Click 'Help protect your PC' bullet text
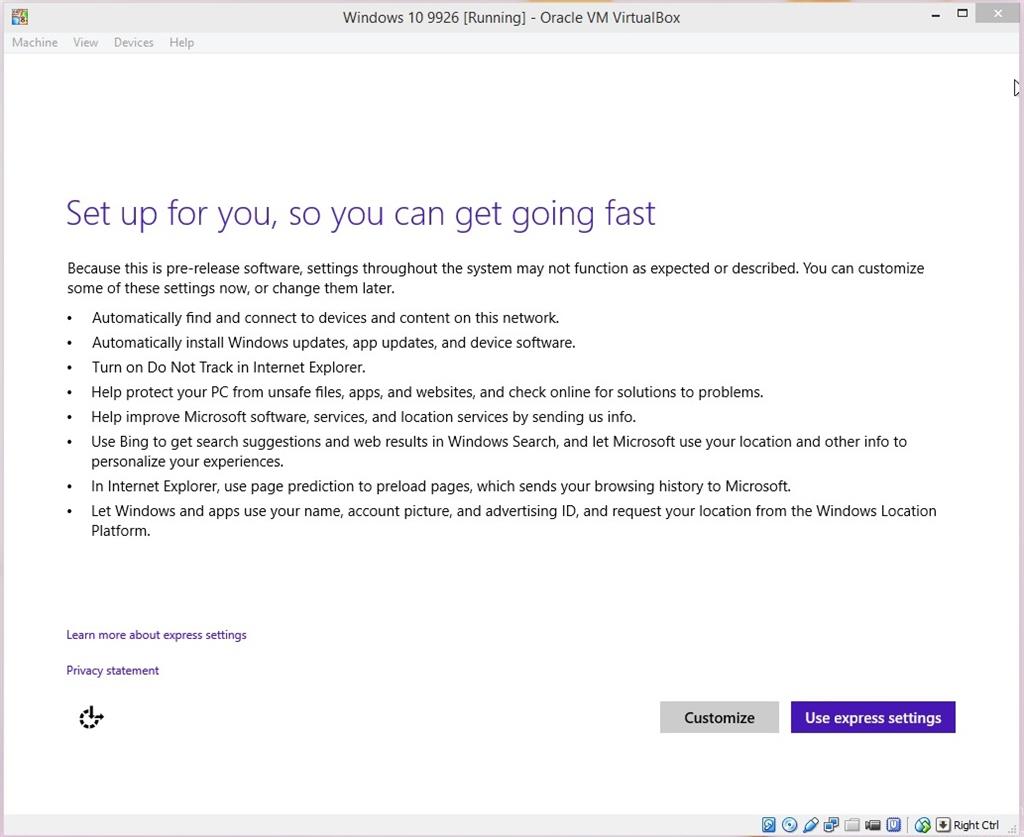Screen dimensions: 1024x837 427,392
